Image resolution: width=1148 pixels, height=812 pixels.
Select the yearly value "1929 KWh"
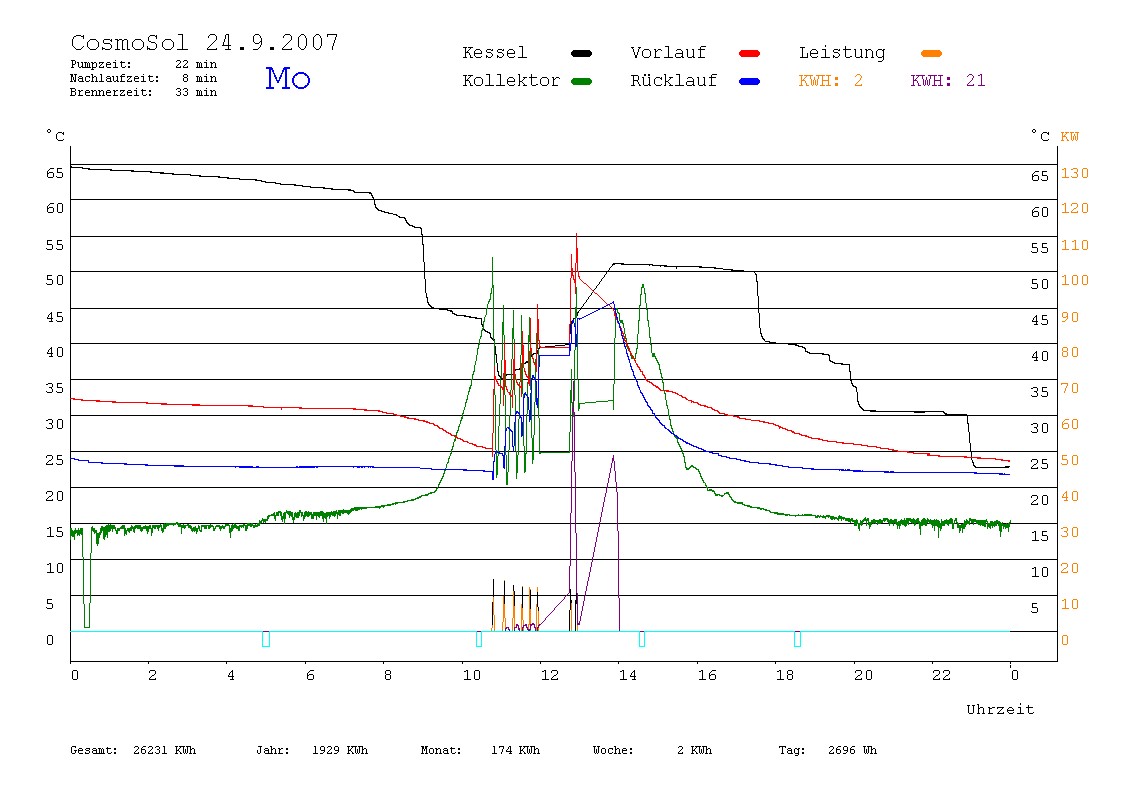tap(340, 750)
